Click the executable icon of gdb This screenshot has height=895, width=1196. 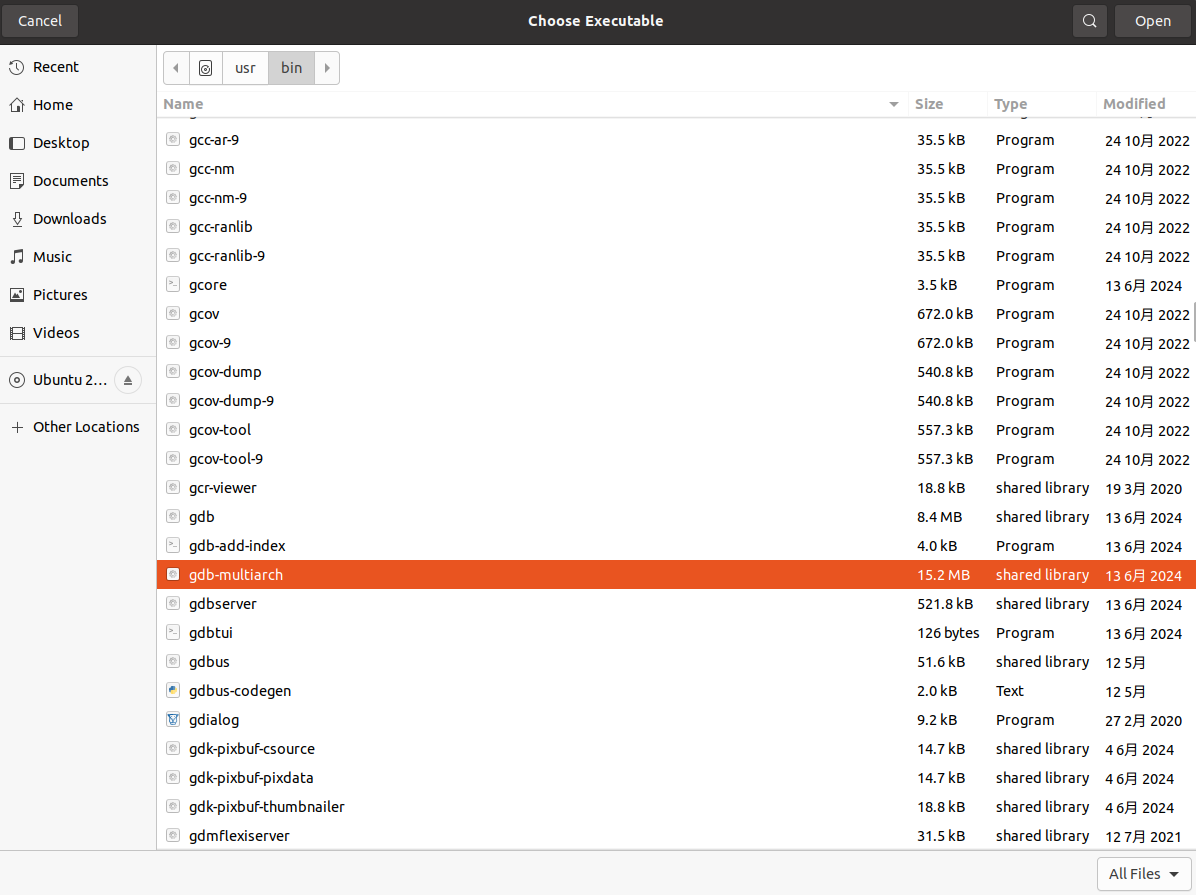point(173,517)
